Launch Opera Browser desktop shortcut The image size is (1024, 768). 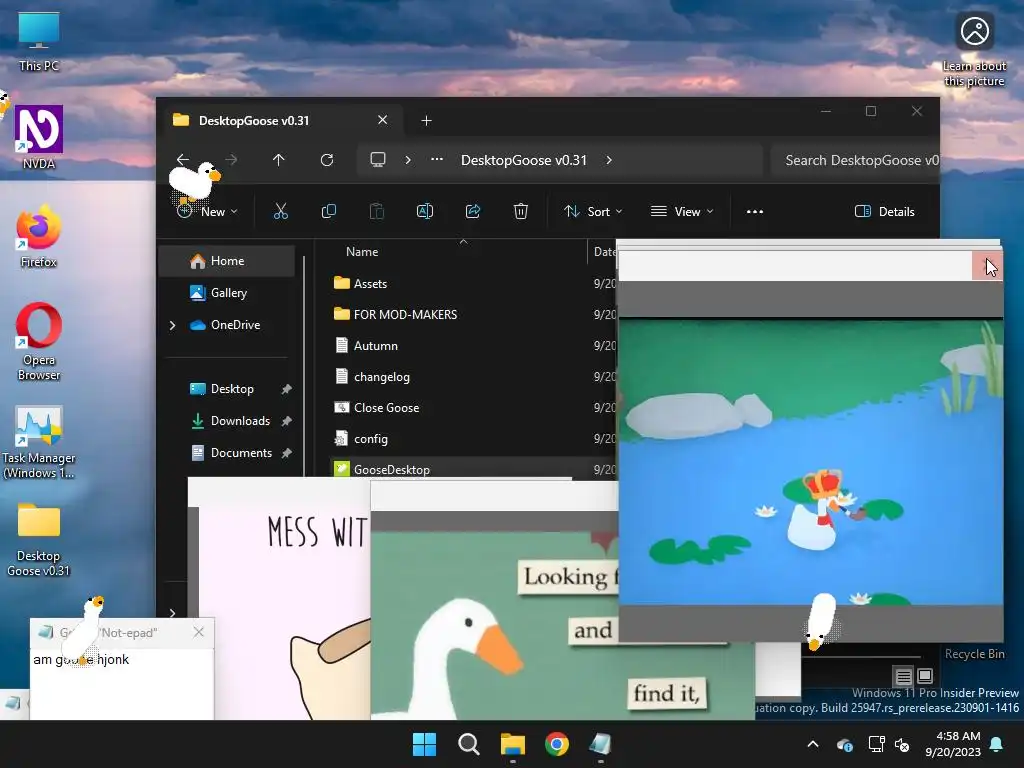[39, 341]
